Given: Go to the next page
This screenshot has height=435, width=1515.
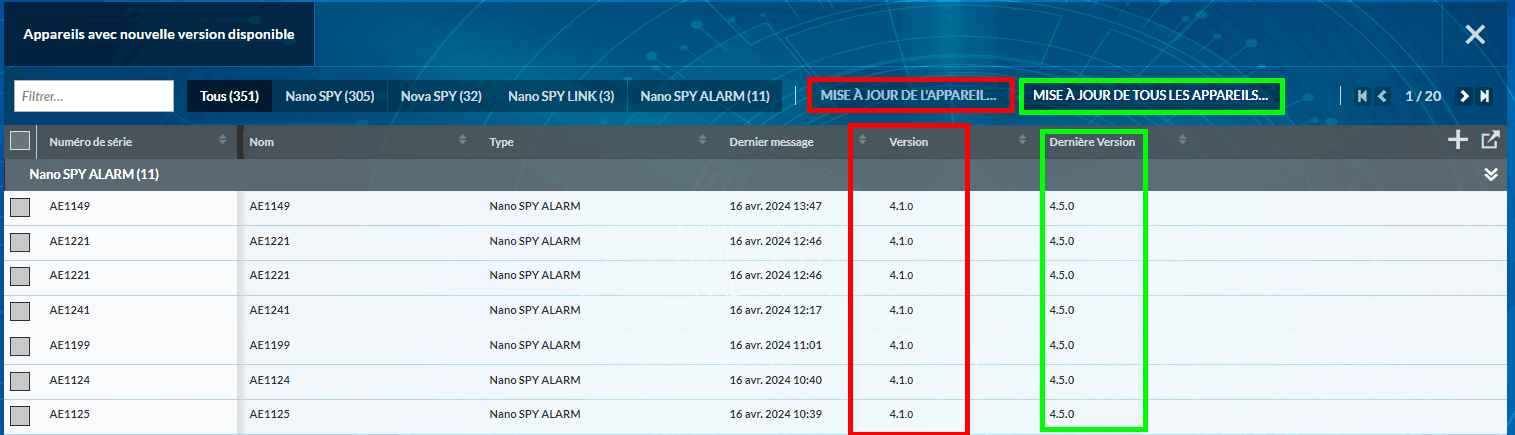Looking at the screenshot, I should pos(1464,96).
